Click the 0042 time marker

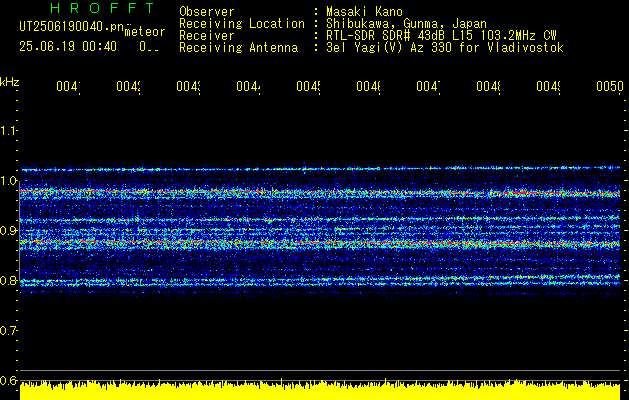point(128,86)
